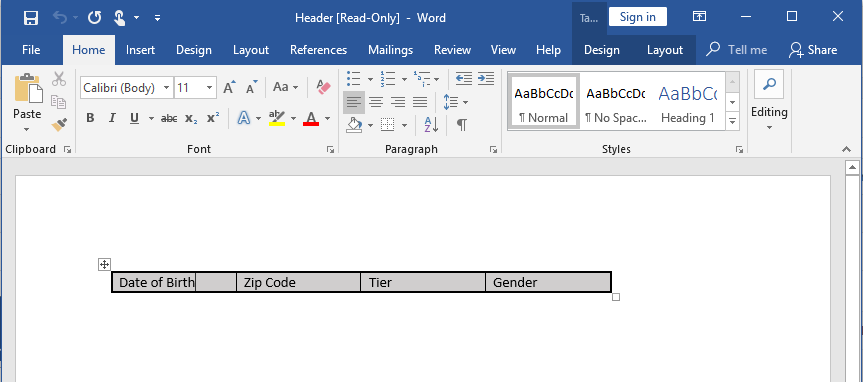Apply the Heading 1 style
The height and width of the screenshot is (382, 863).
click(x=687, y=102)
